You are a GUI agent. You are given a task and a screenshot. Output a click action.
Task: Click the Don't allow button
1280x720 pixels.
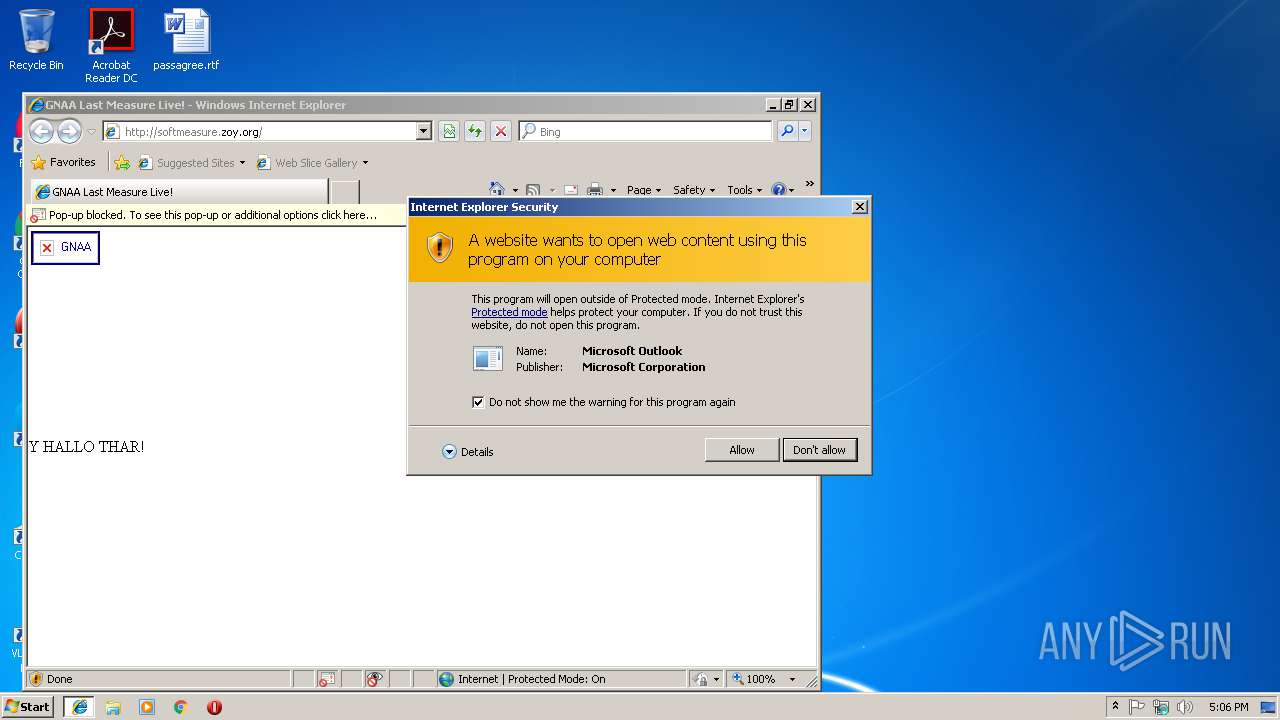(x=819, y=450)
